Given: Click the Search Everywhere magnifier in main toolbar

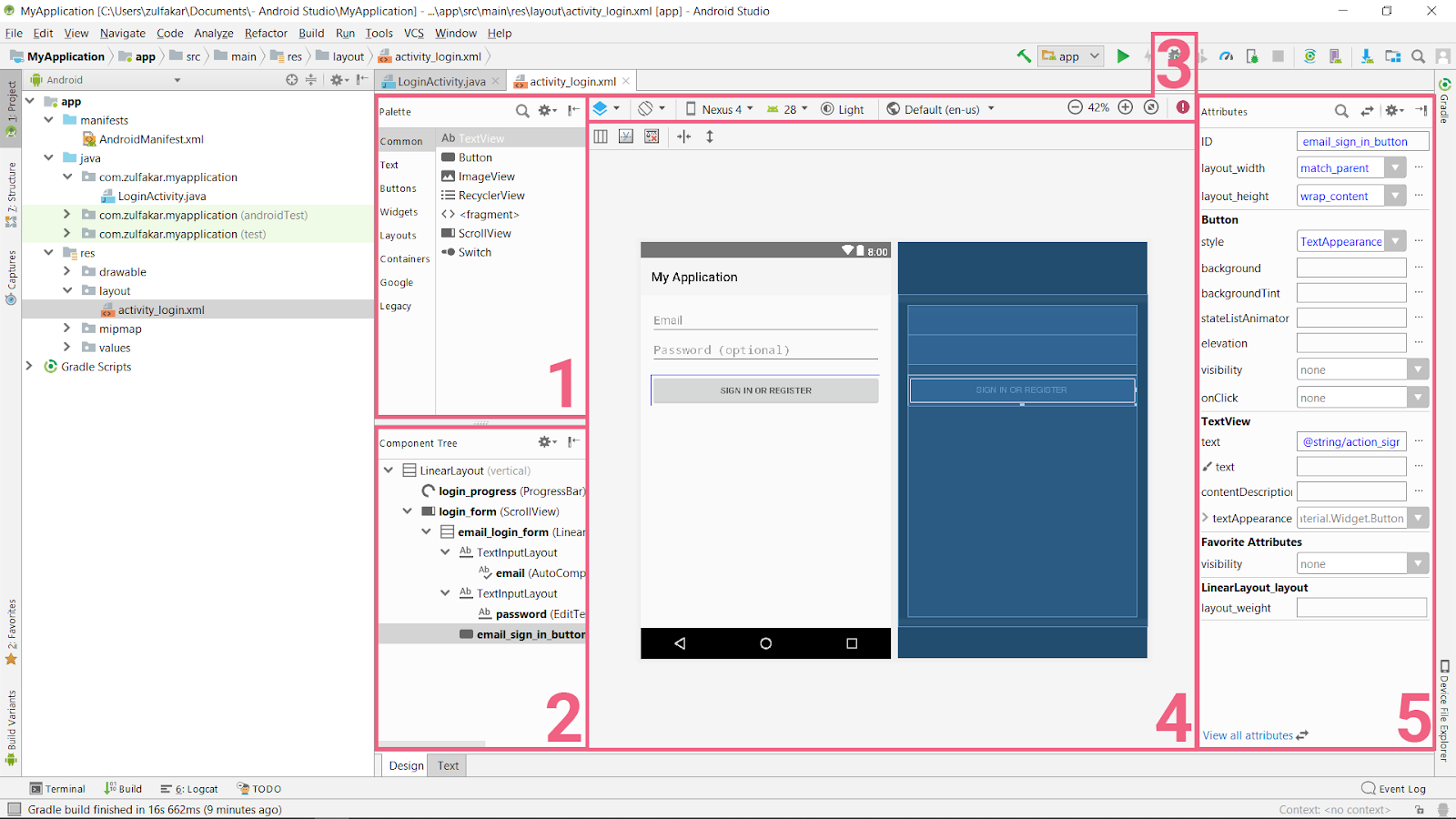Looking at the screenshot, I should pyautogui.click(x=1418, y=56).
